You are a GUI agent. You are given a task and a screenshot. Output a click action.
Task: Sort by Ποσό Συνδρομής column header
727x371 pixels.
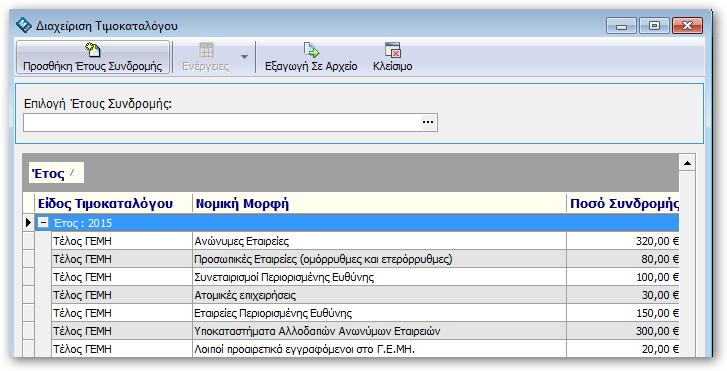623,204
